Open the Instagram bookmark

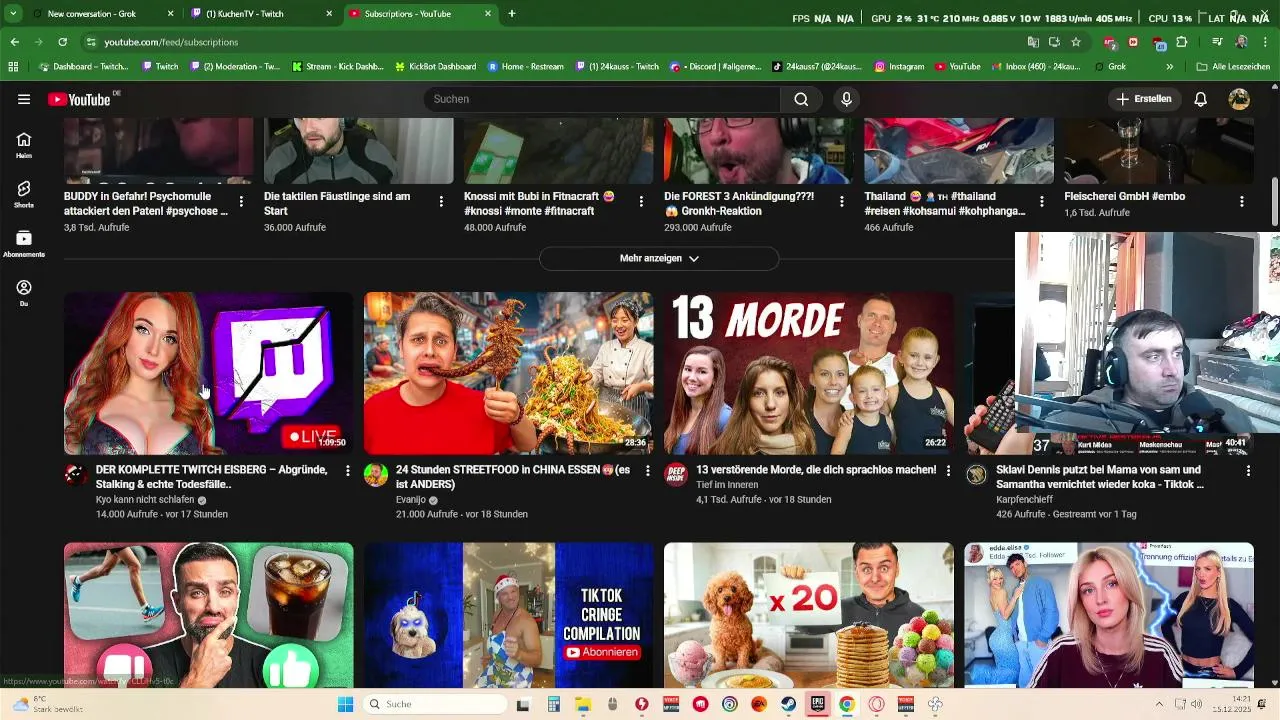point(899,67)
